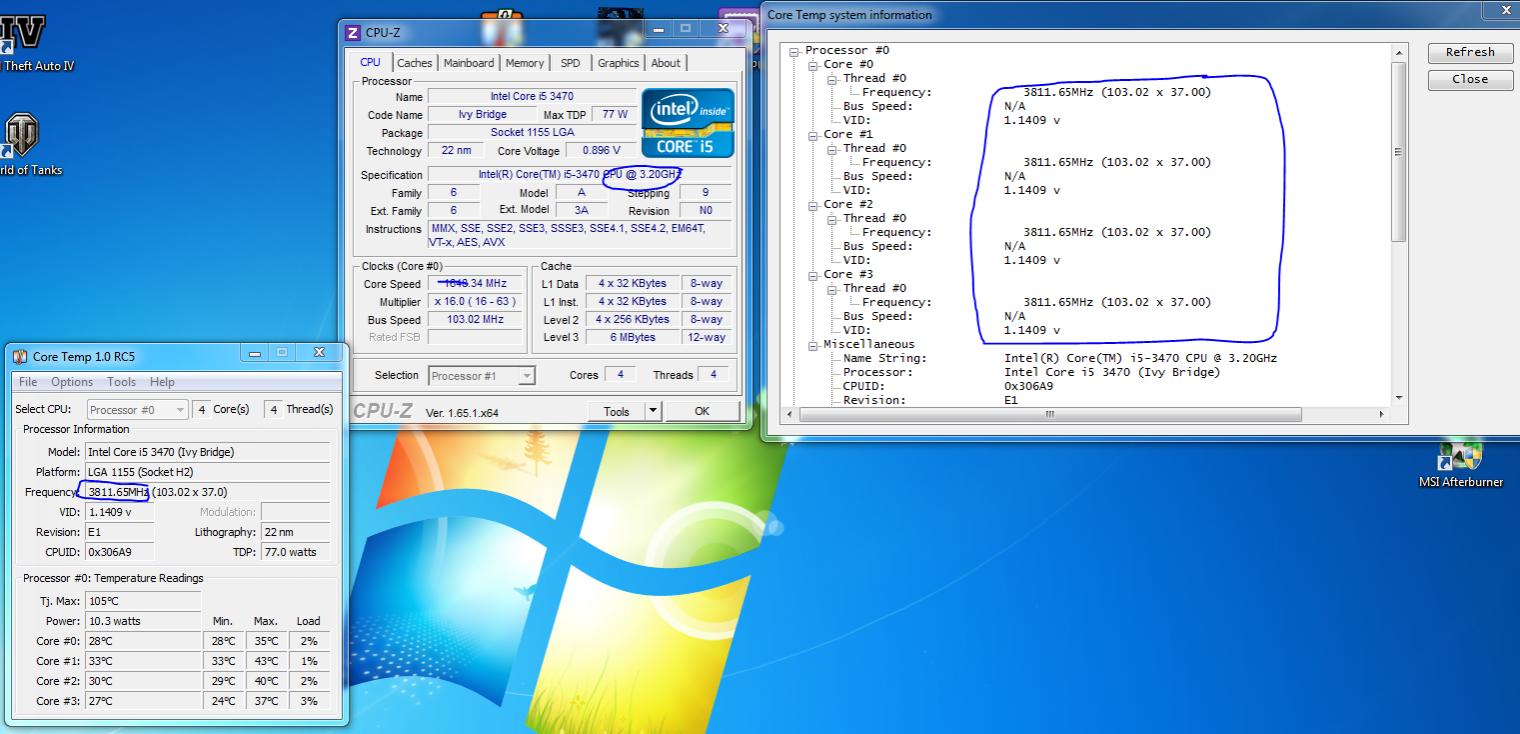Screen dimensions: 1520x734
Task: Open the Tools menu in Core Temp
Action: (121, 382)
